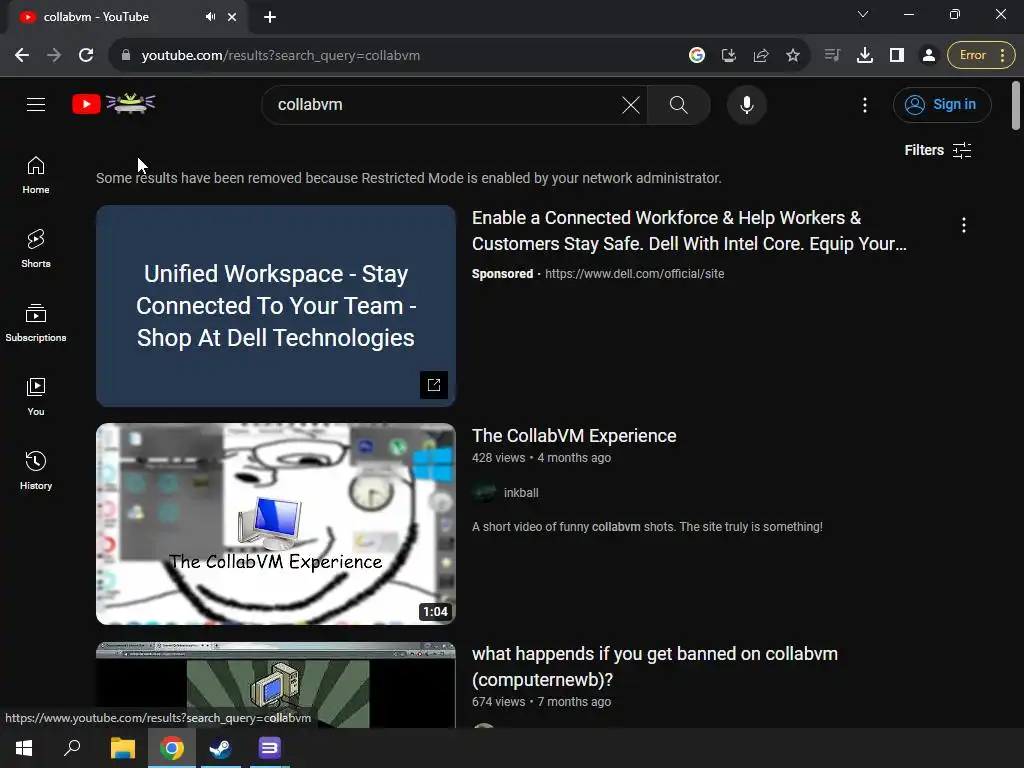The image size is (1024, 768).
Task: Open The CollabVM Experience video title
Action: click(574, 436)
